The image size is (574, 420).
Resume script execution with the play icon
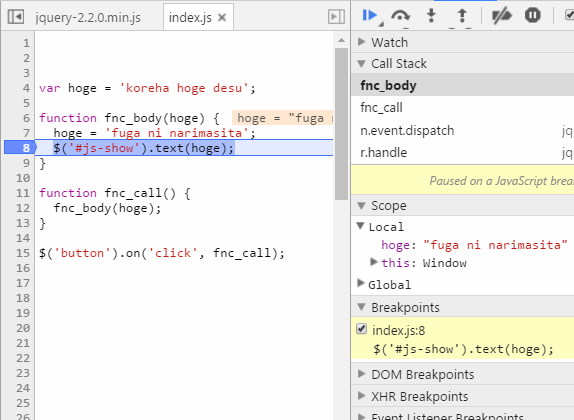370,15
